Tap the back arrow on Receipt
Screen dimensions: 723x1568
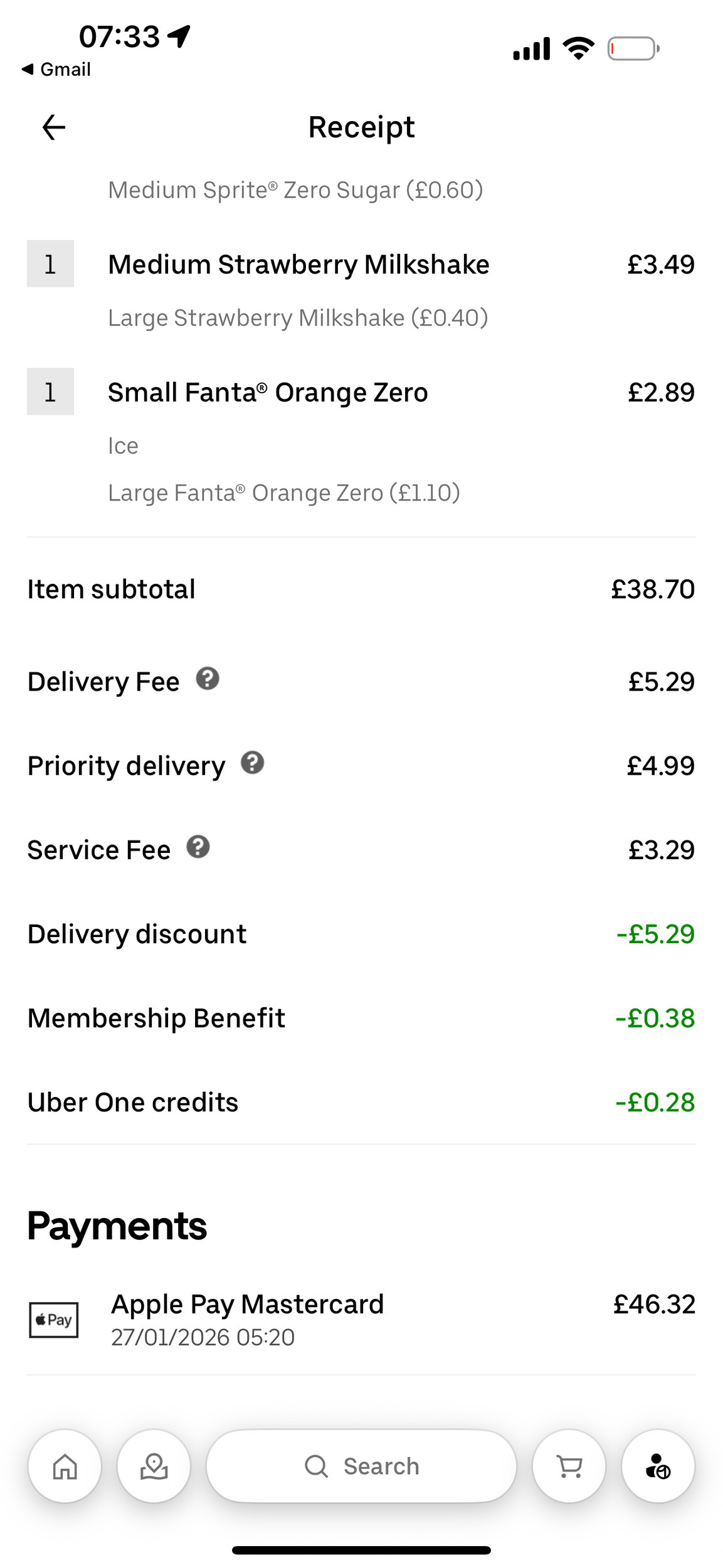point(54,128)
